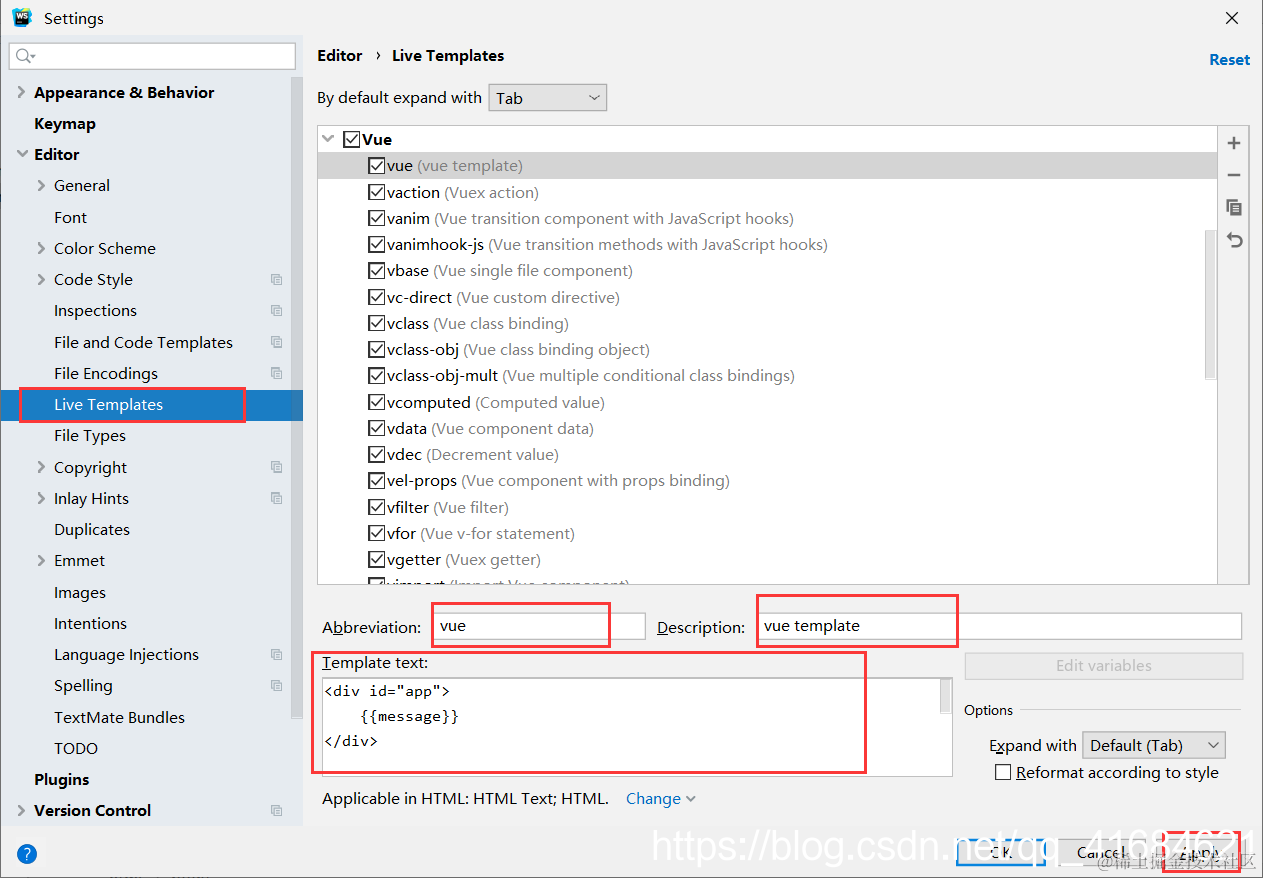Open the By default expand with dropdown
This screenshot has width=1263, height=878.
click(547, 98)
